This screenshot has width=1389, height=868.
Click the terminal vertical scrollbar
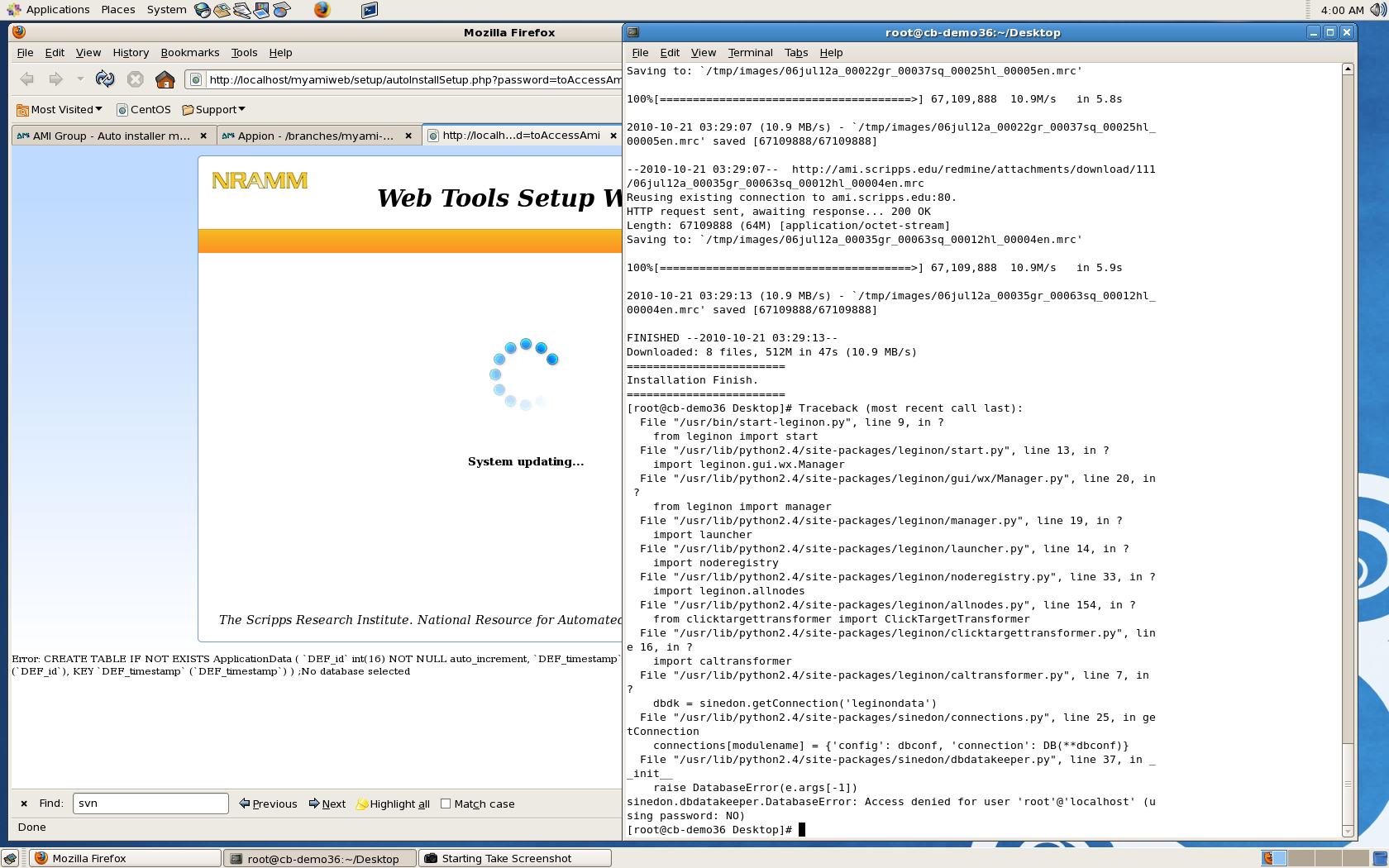coord(1348,413)
